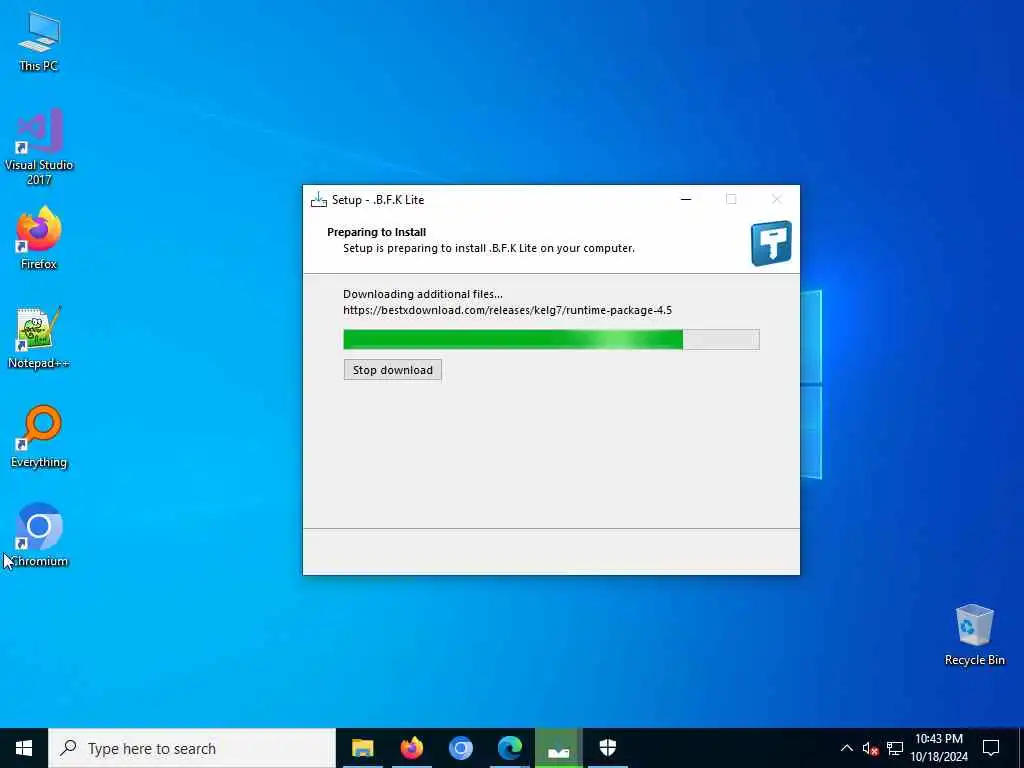Open the network status tray icon
The image size is (1024, 768).
pos(895,748)
